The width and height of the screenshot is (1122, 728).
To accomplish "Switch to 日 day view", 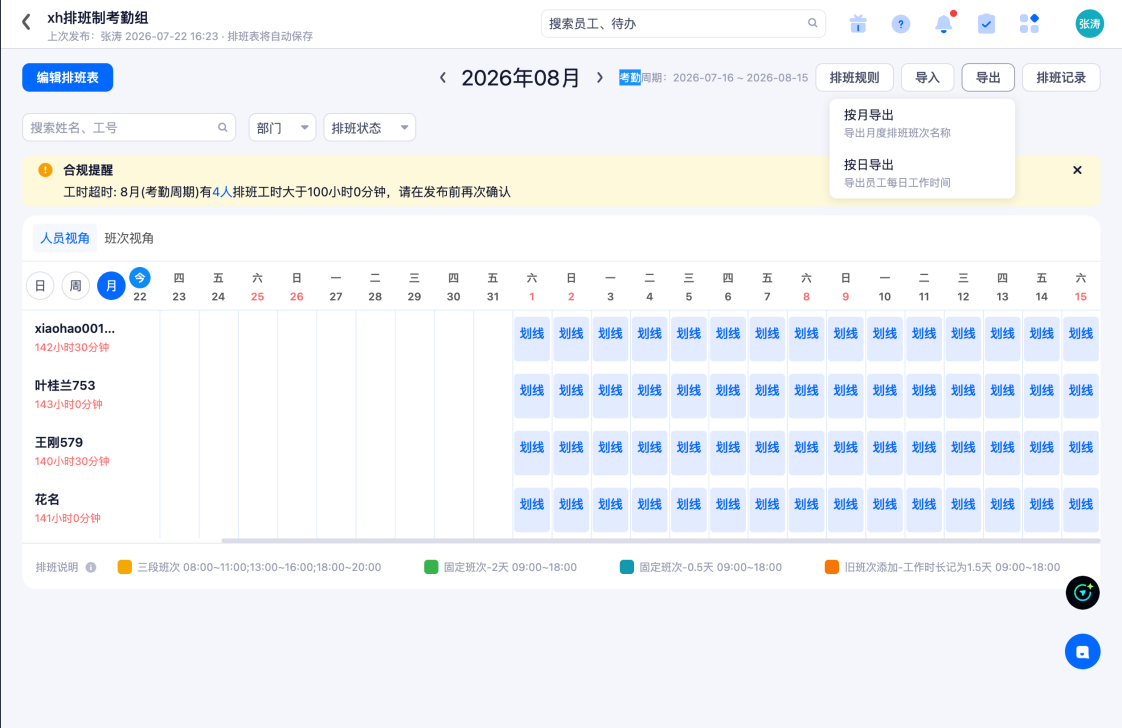I will point(40,286).
